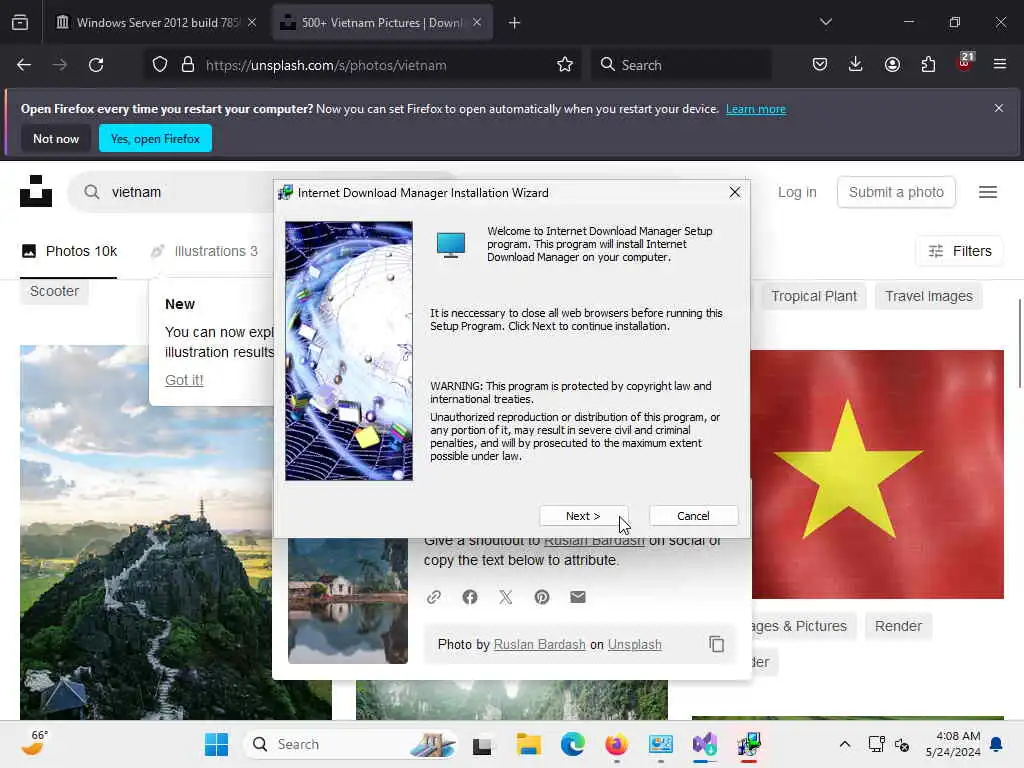Select the Scooter tag chip
1024x768 pixels.
coord(54,291)
